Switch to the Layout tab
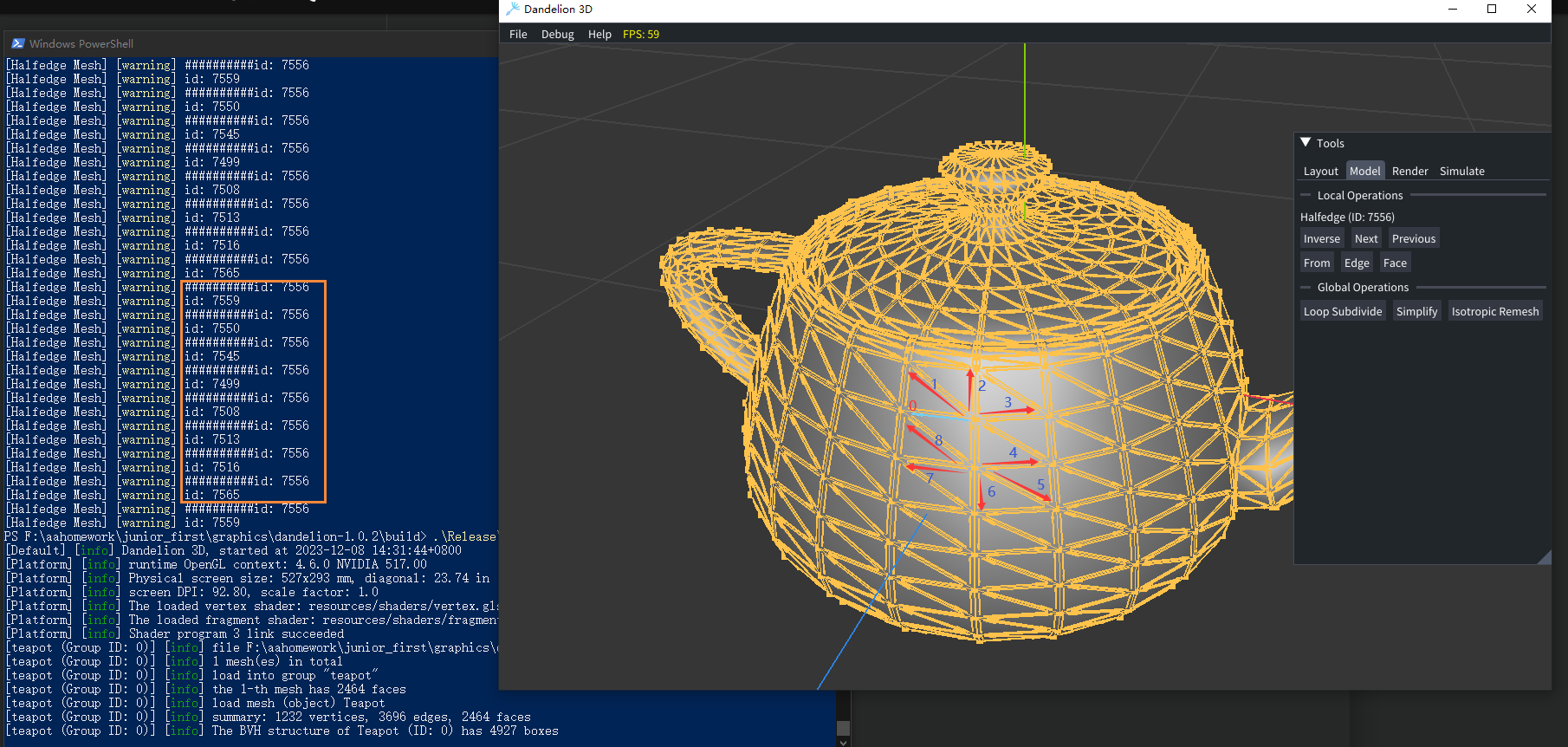The height and width of the screenshot is (747, 1568). pyautogui.click(x=1320, y=172)
